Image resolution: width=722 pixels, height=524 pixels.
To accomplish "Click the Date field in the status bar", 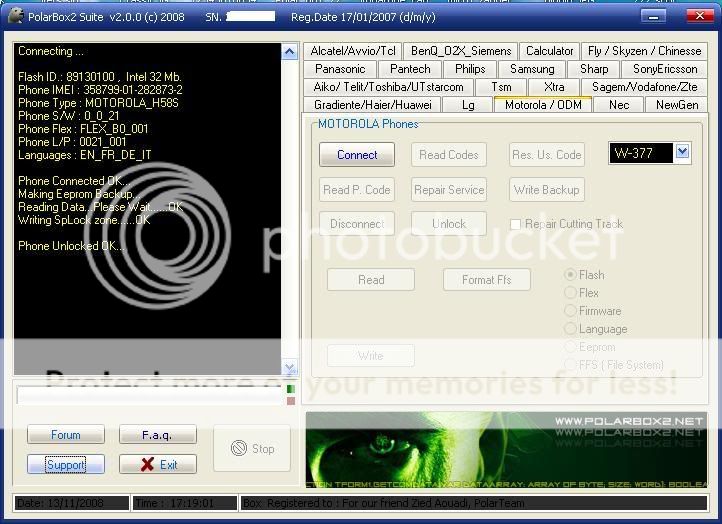I will click(71, 503).
